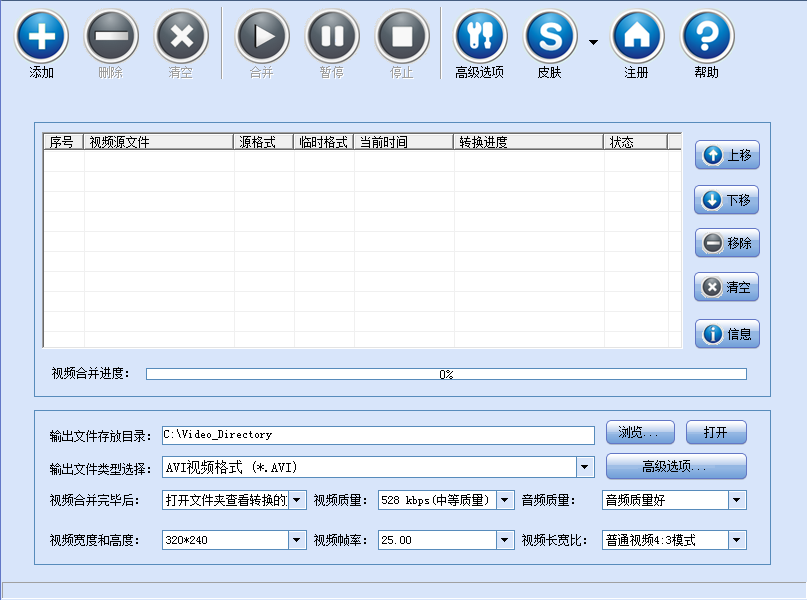Sort by 视频源文件 column header
This screenshot has height=600, width=807.
coord(159,142)
